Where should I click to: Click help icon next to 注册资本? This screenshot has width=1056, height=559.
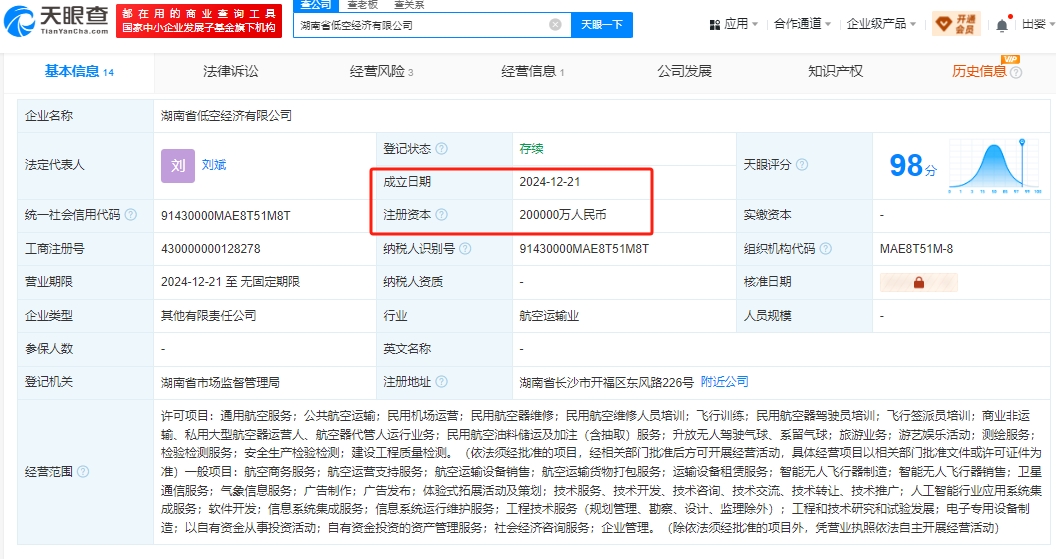[441, 214]
